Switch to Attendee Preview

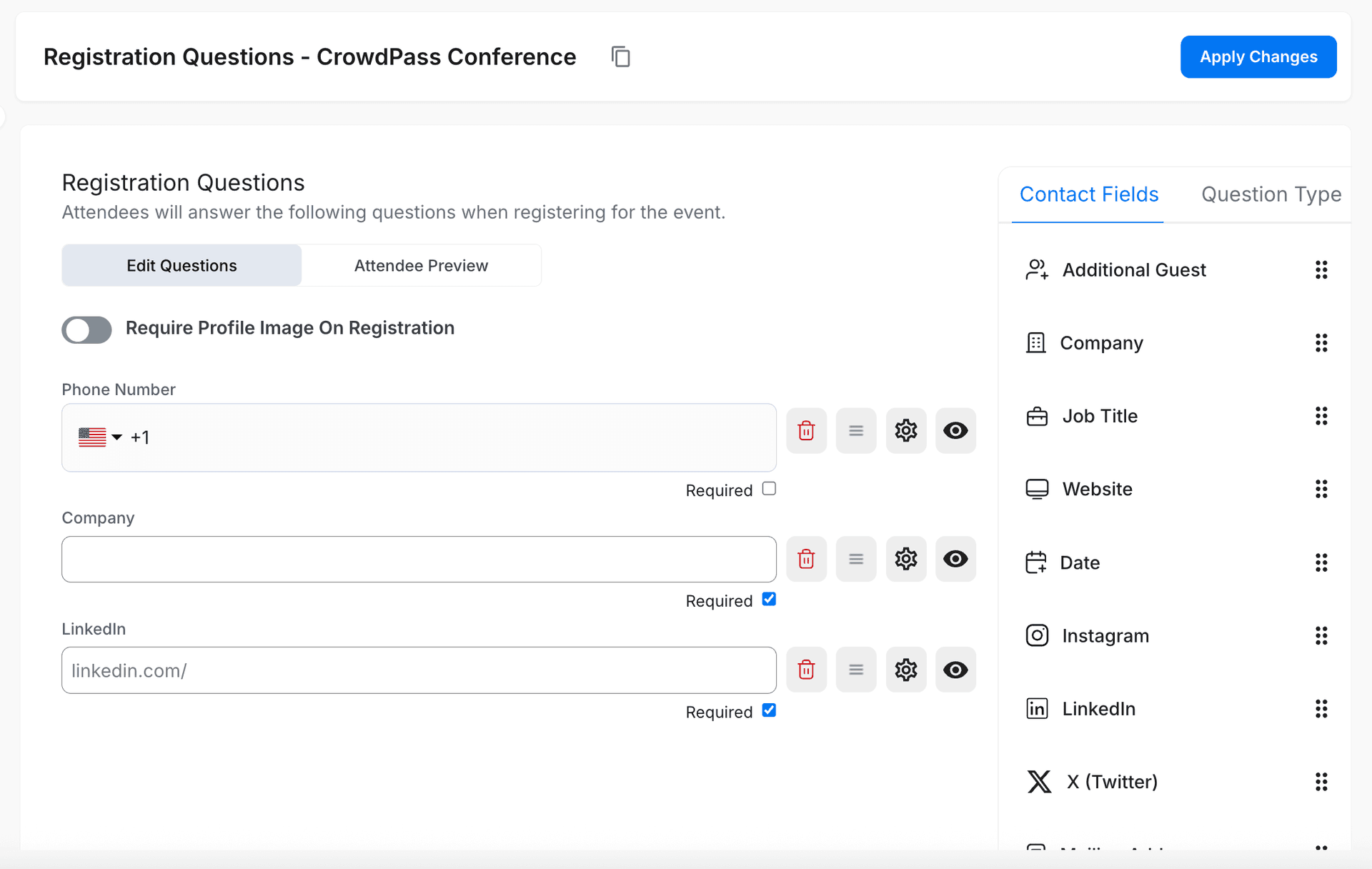pyautogui.click(x=421, y=265)
